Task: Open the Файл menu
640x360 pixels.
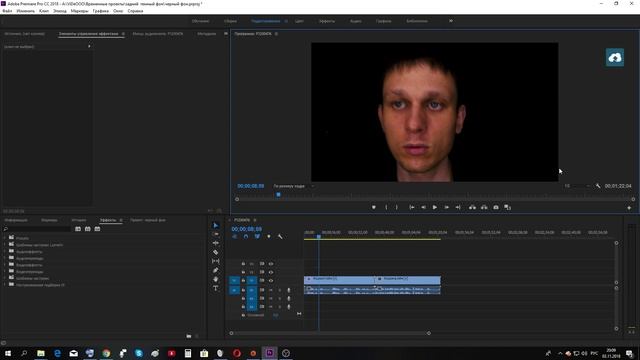Action: pos(7,11)
